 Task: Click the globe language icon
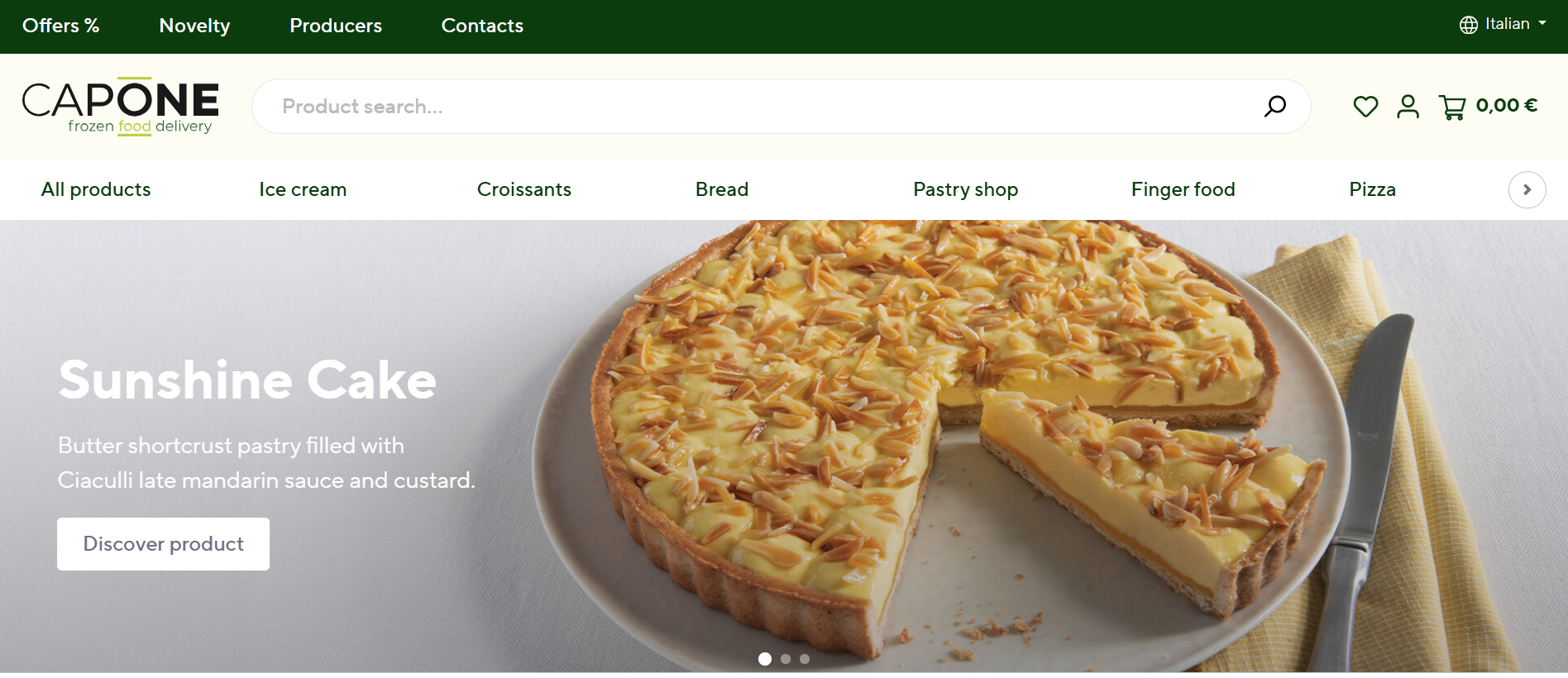(1469, 25)
